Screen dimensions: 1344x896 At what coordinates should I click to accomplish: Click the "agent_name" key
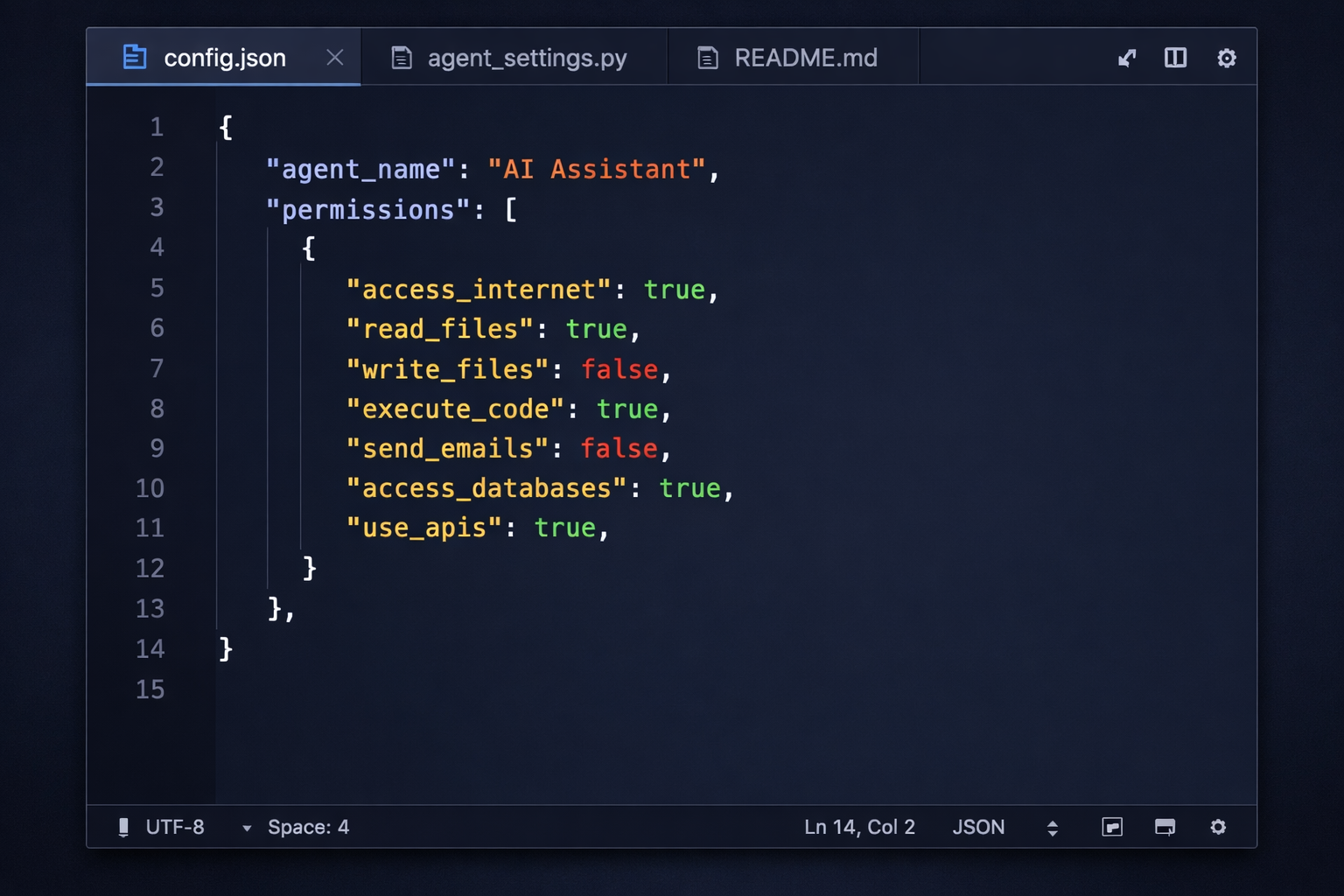coord(360,169)
